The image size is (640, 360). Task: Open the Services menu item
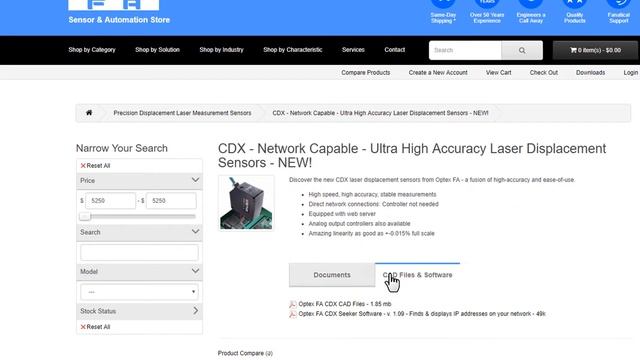(x=353, y=50)
